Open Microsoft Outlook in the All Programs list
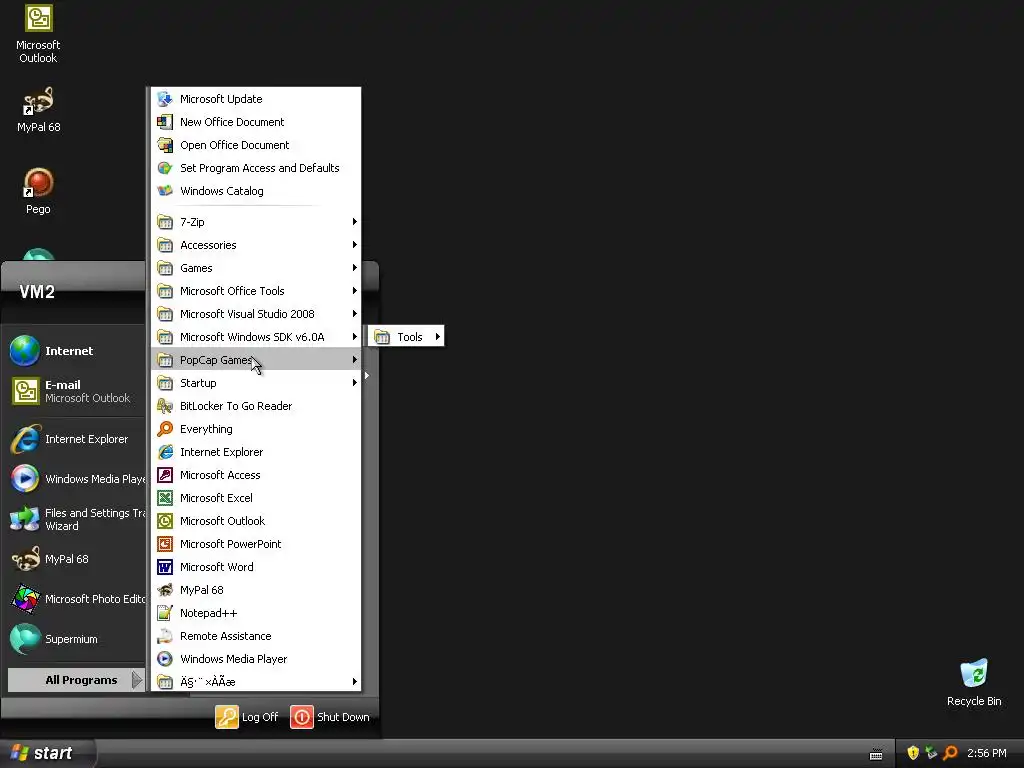The width and height of the screenshot is (1024, 768). click(255, 520)
